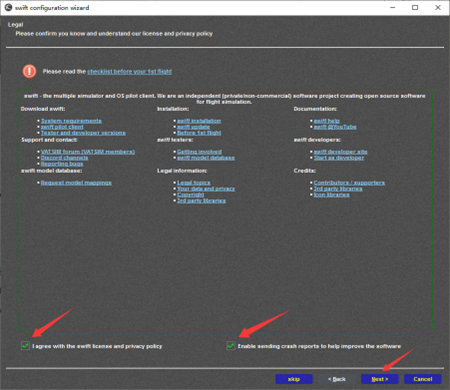Open the Contributors / supporters link
Viewport: 450px width, 390px height.
[x=349, y=183]
